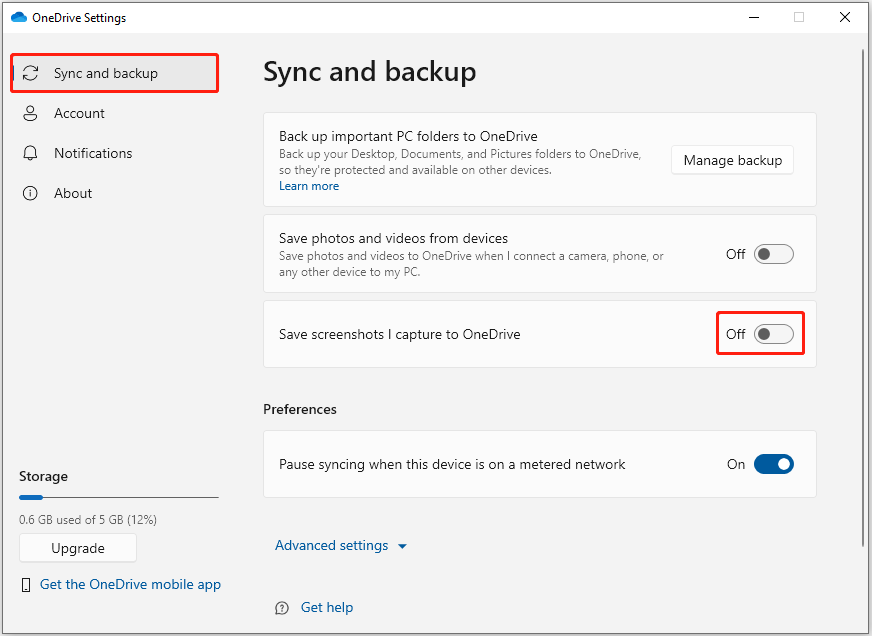The image size is (872, 636).
Task: Open the About page
Action: (115, 193)
